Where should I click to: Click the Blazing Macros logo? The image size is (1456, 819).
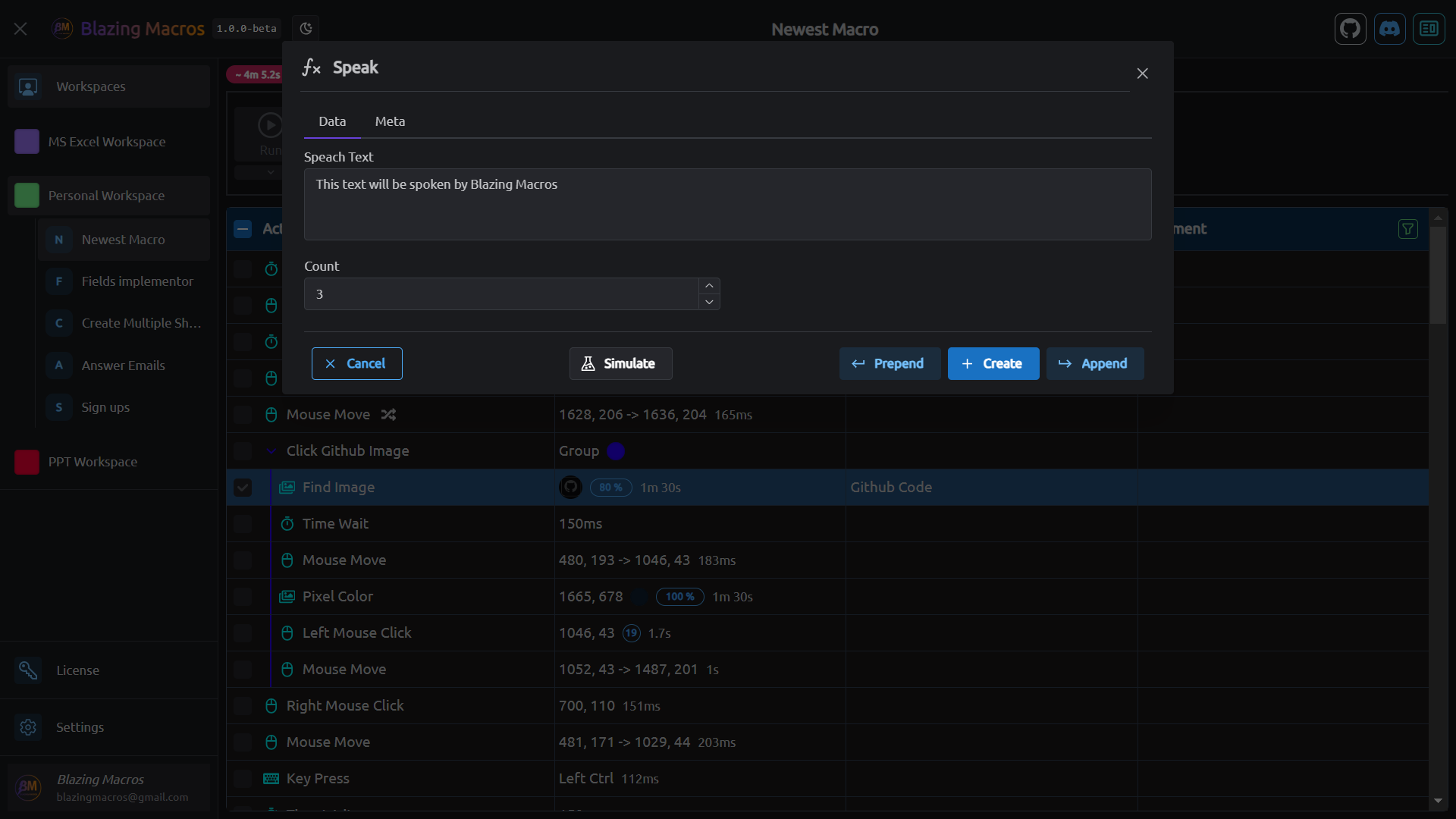click(x=62, y=28)
